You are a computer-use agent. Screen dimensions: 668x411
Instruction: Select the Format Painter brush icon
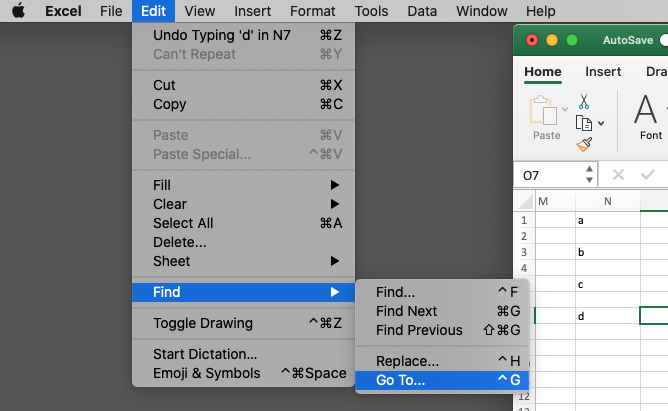click(x=584, y=144)
